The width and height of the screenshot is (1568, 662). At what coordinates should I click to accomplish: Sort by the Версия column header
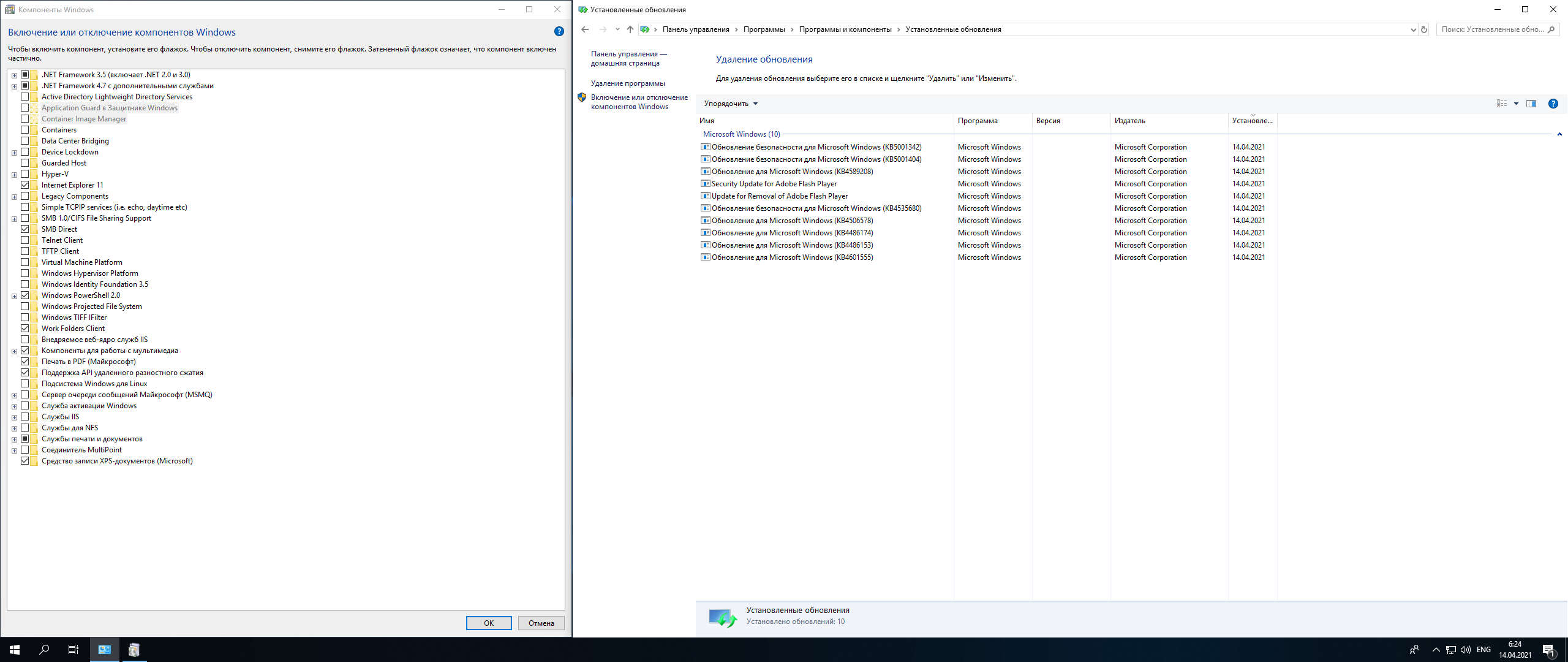pos(1071,121)
